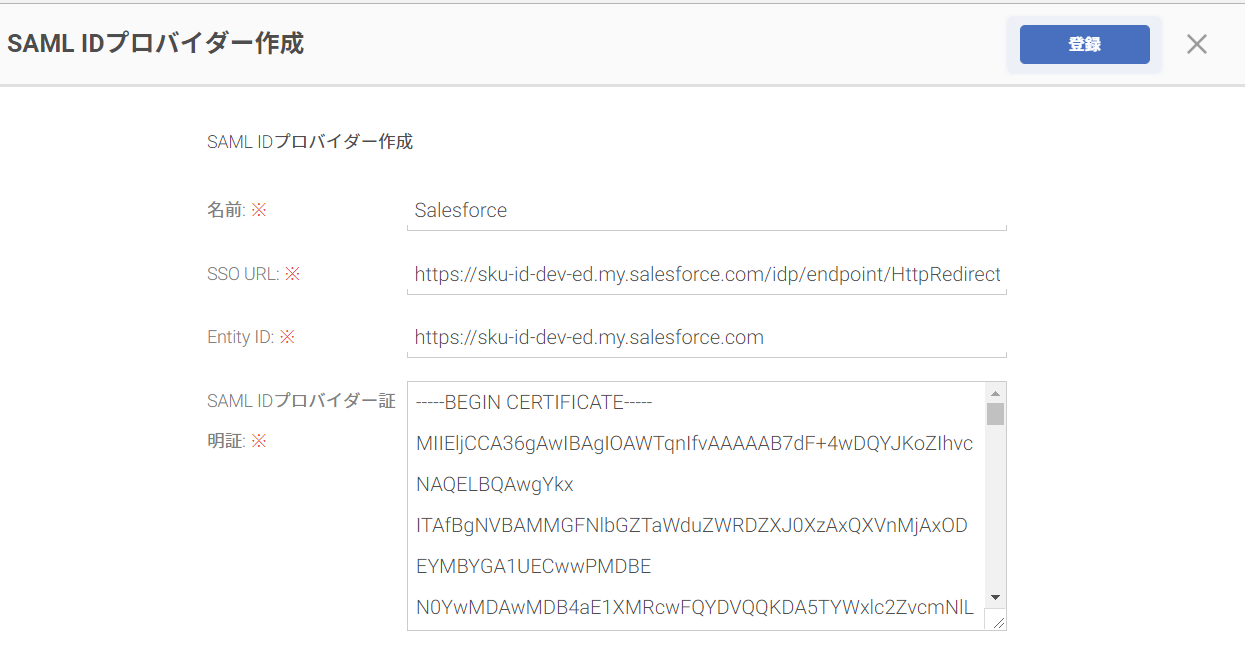Click the section subtitle SAML IDプロバイダー作成
The height and width of the screenshot is (649, 1245).
(x=310, y=142)
